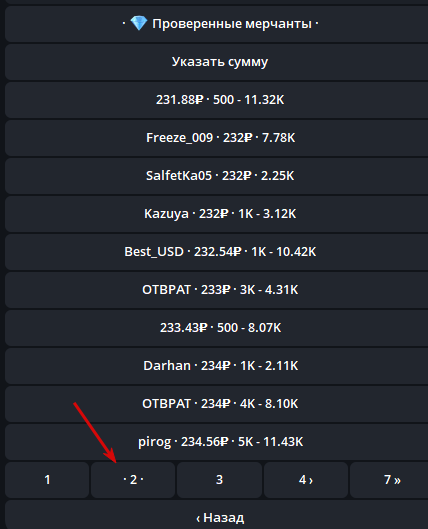Screen dimensions: 428x529
Task: Open the Проверенные мерчанты filter button
Action: tap(217, 24)
